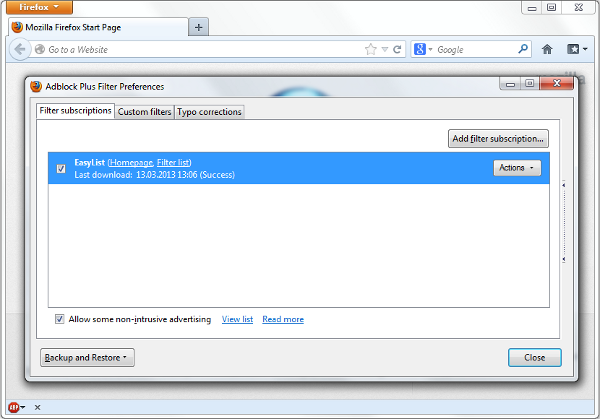Switch to the Custom filters tab

click(x=145, y=112)
